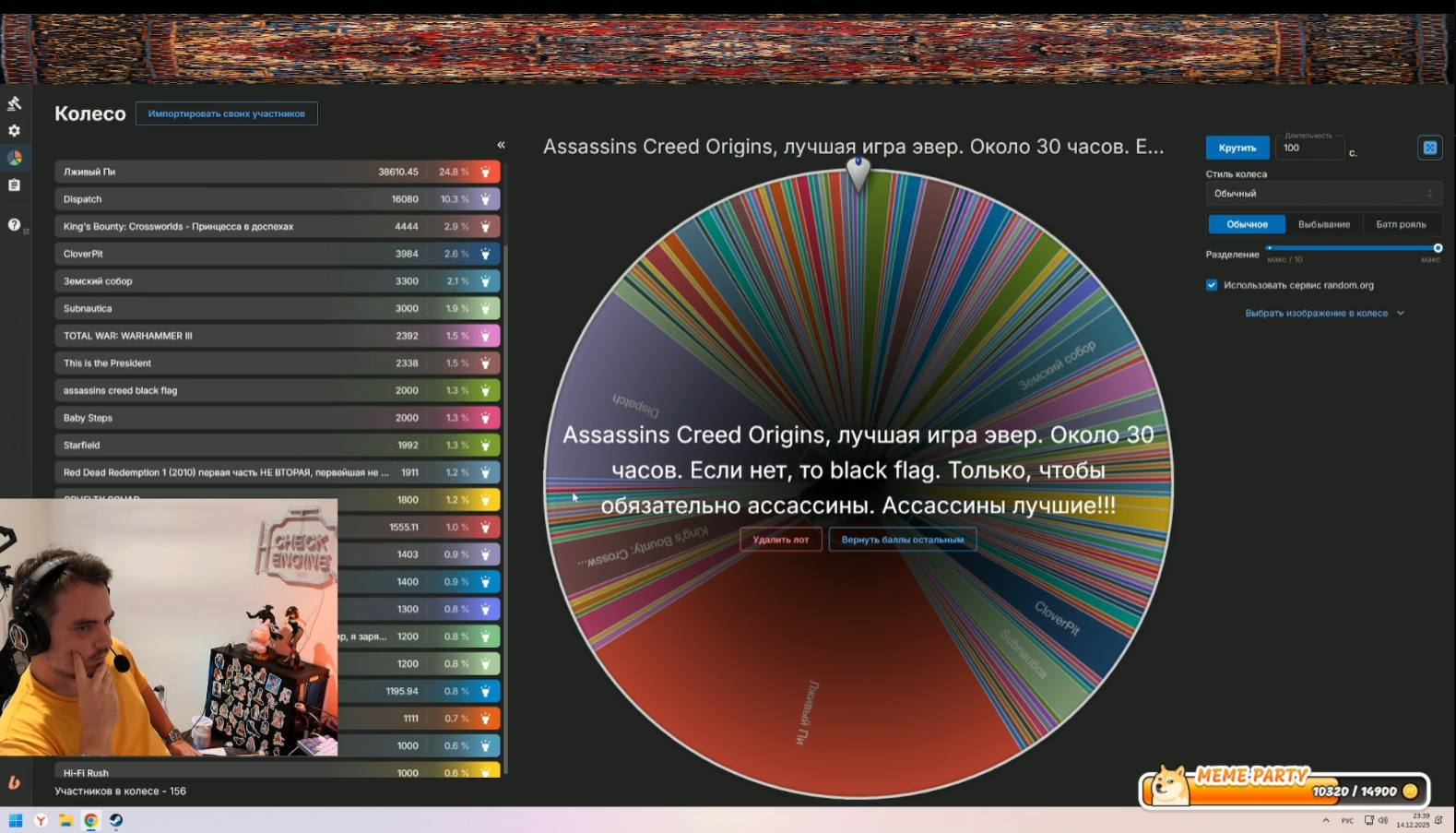Open Steam from the taskbar
The width and height of the screenshot is (1456, 833).
click(116, 820)
